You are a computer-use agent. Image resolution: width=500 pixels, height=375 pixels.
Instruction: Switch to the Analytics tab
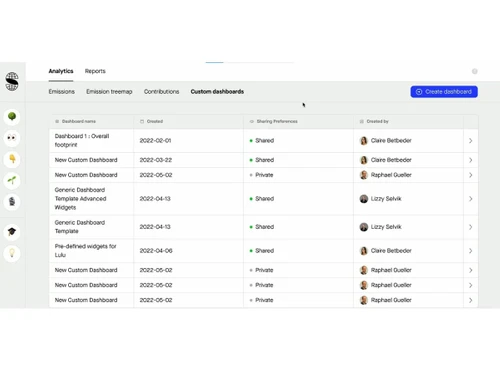click(61, 71)
